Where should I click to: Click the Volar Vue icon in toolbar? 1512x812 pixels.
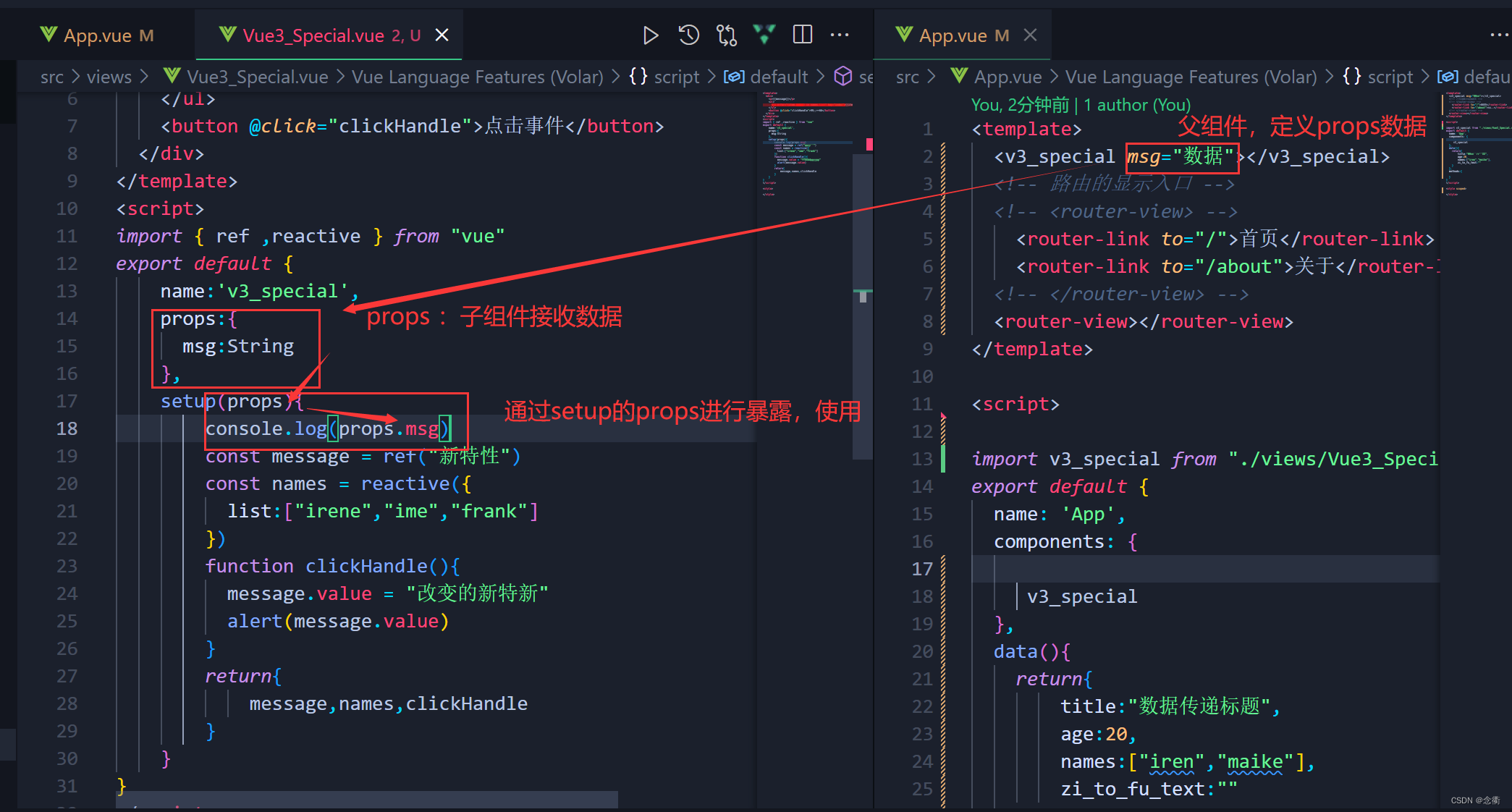(x=764, y=34)
